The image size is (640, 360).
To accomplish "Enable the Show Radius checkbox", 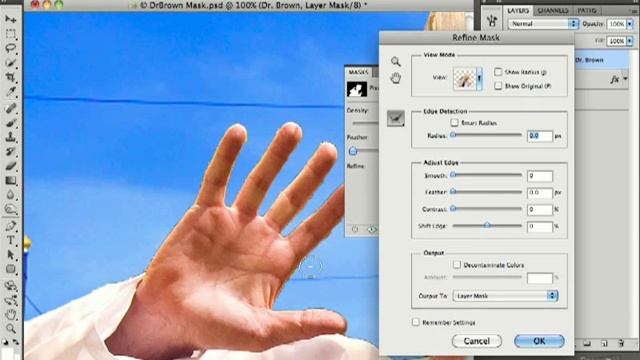I will point(498,72).
